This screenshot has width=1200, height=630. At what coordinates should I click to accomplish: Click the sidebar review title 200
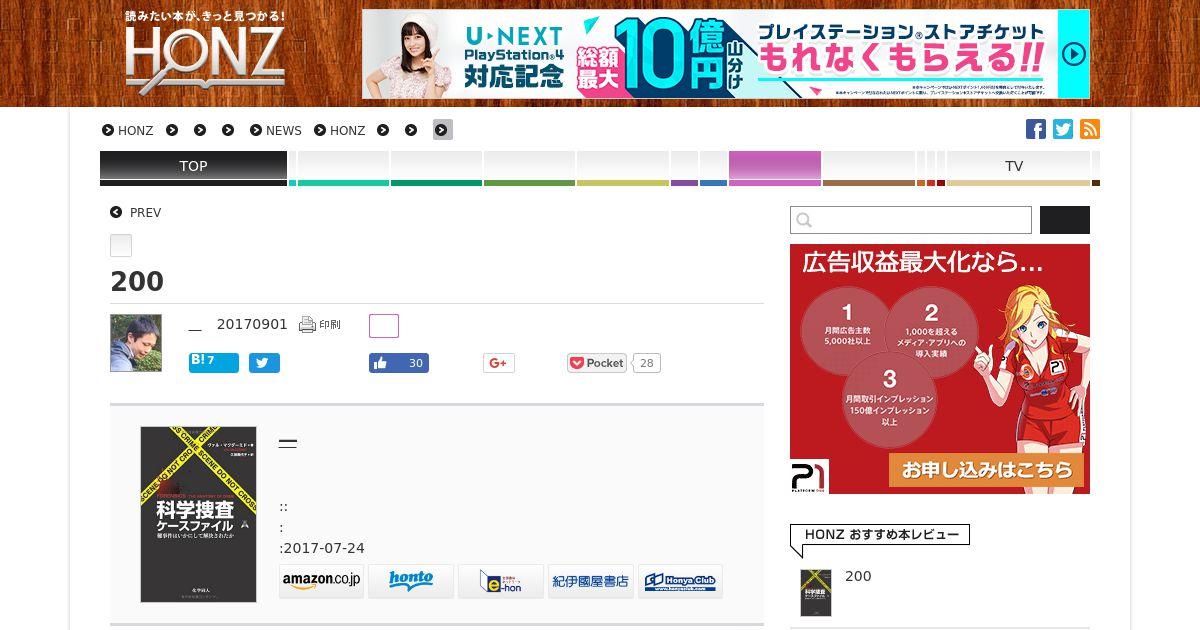pyautogui.click(x=858, y=577)
